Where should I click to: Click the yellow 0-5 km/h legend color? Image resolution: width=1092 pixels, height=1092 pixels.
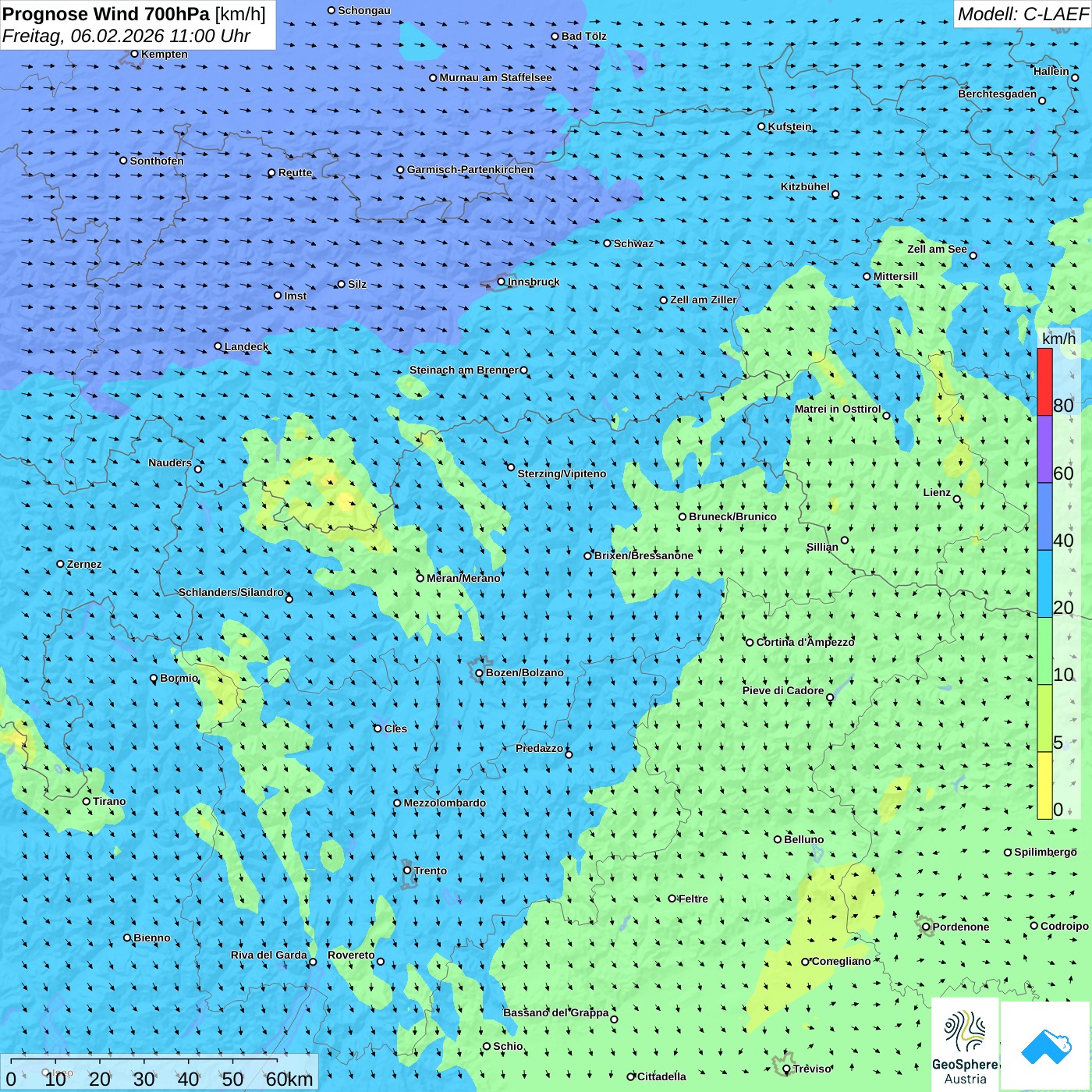[x=1044, y=785]
